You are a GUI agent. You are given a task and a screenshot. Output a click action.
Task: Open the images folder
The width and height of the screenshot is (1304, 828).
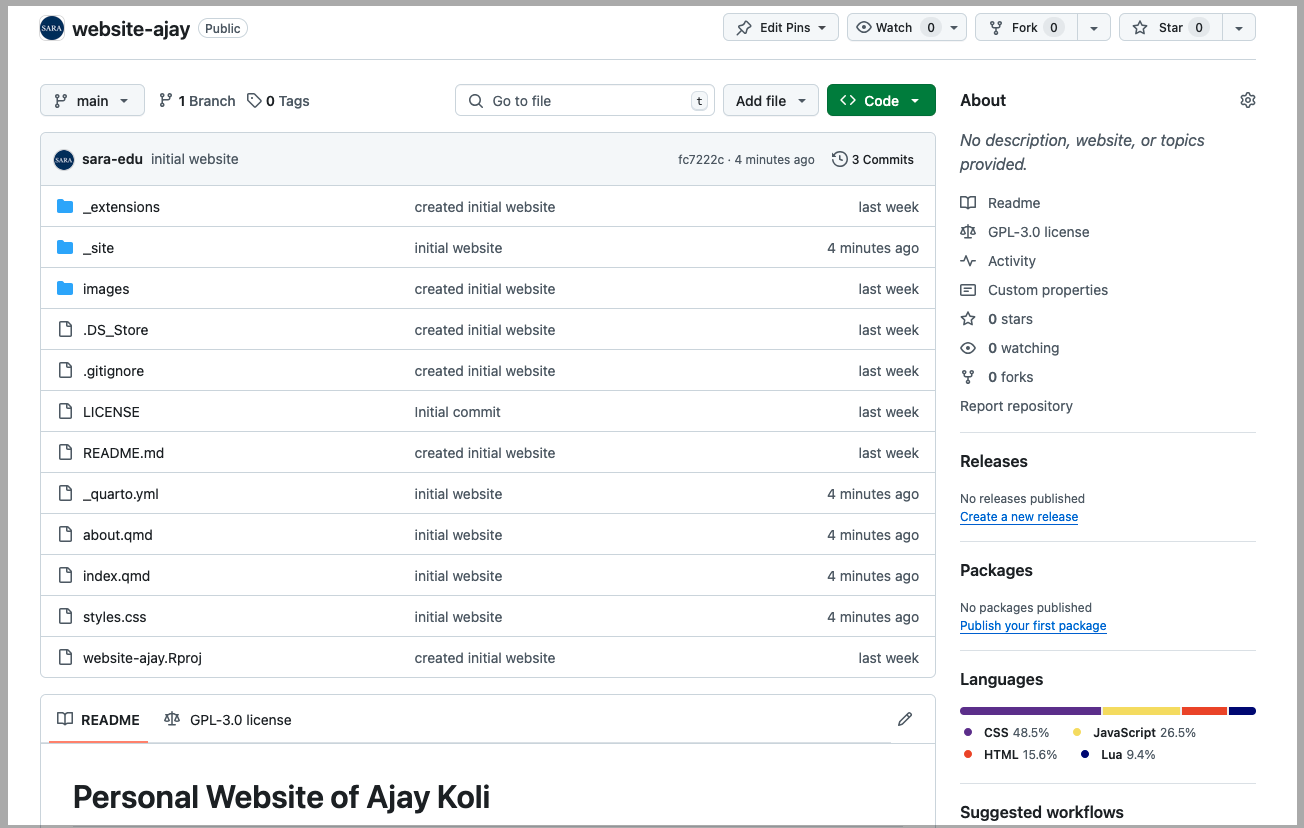point(106,289)
